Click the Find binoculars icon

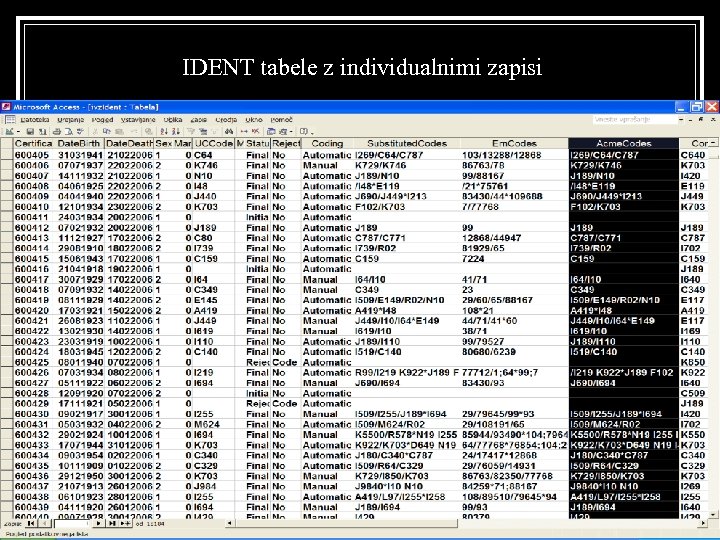[230, 131]
